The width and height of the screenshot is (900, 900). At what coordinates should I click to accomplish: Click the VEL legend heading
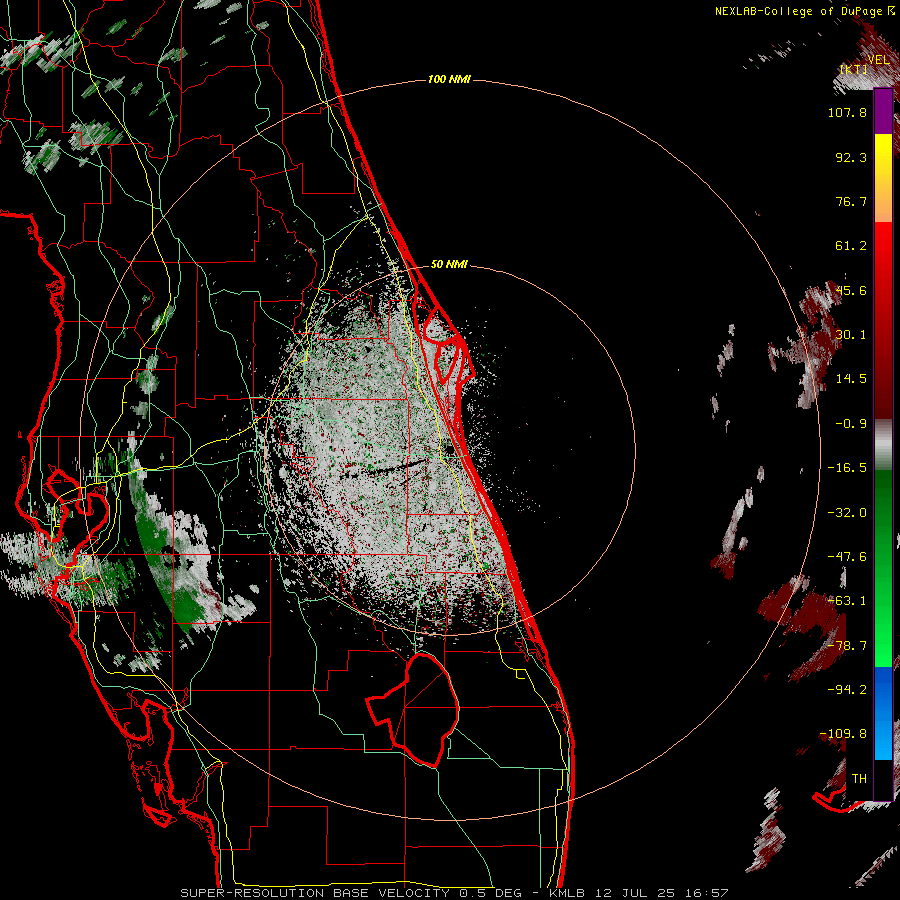[878, 60]
